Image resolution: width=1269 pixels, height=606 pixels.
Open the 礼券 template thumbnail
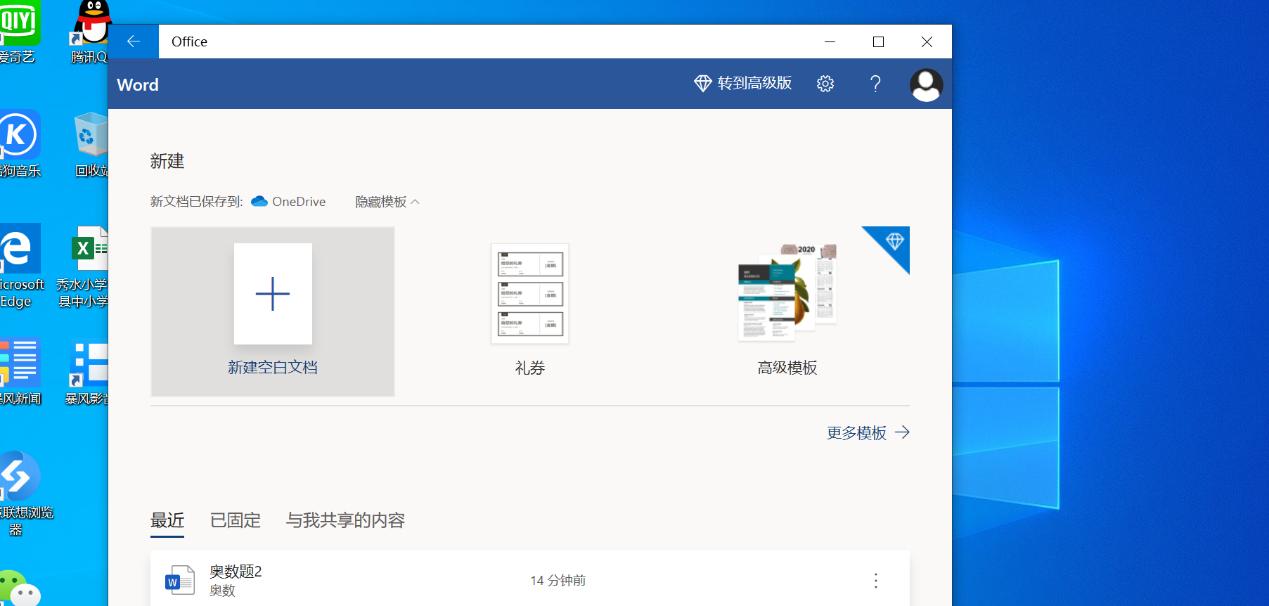[x=529, y=293]
